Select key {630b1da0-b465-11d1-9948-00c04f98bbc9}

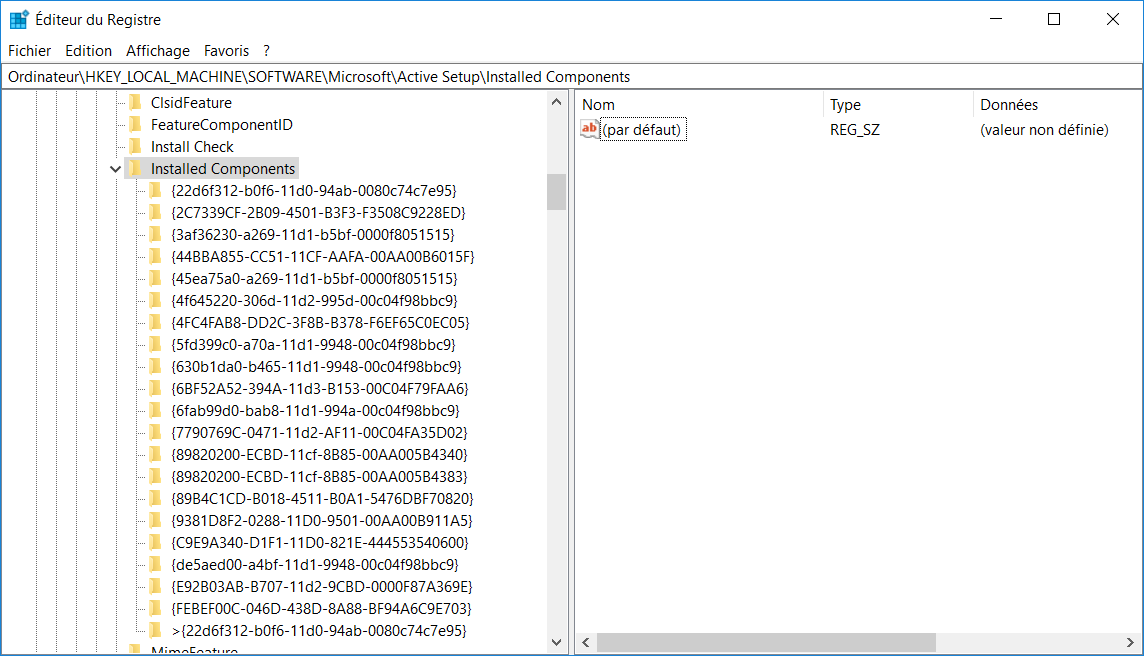point(317,366)
